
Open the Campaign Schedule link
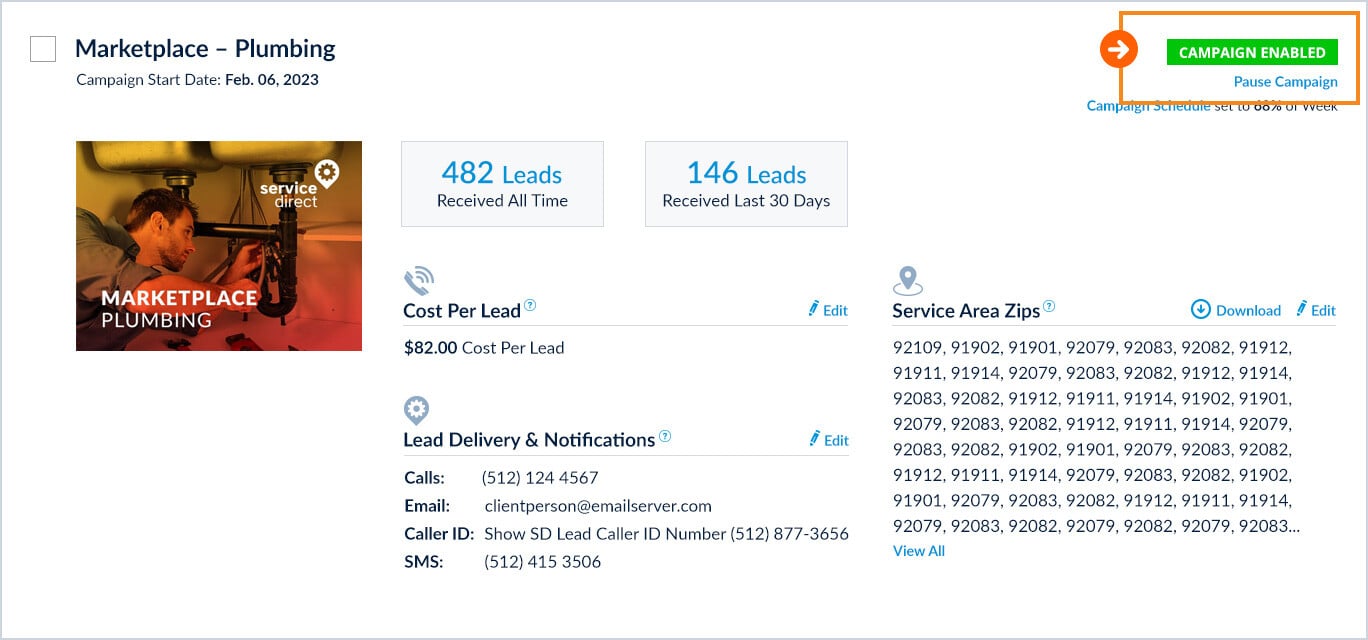click(1148, 106)
